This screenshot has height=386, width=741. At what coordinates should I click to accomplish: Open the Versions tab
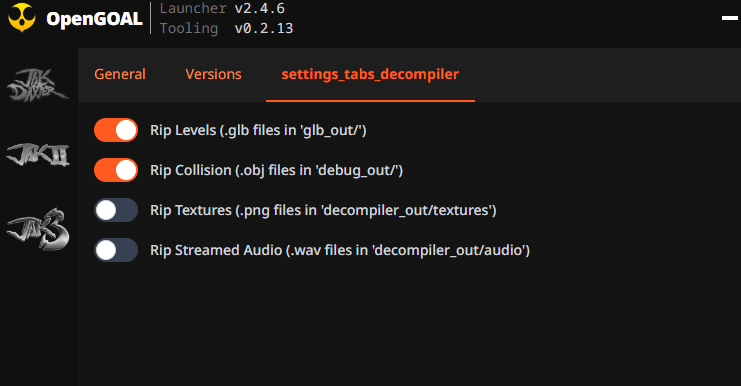[x=213, y=74]
